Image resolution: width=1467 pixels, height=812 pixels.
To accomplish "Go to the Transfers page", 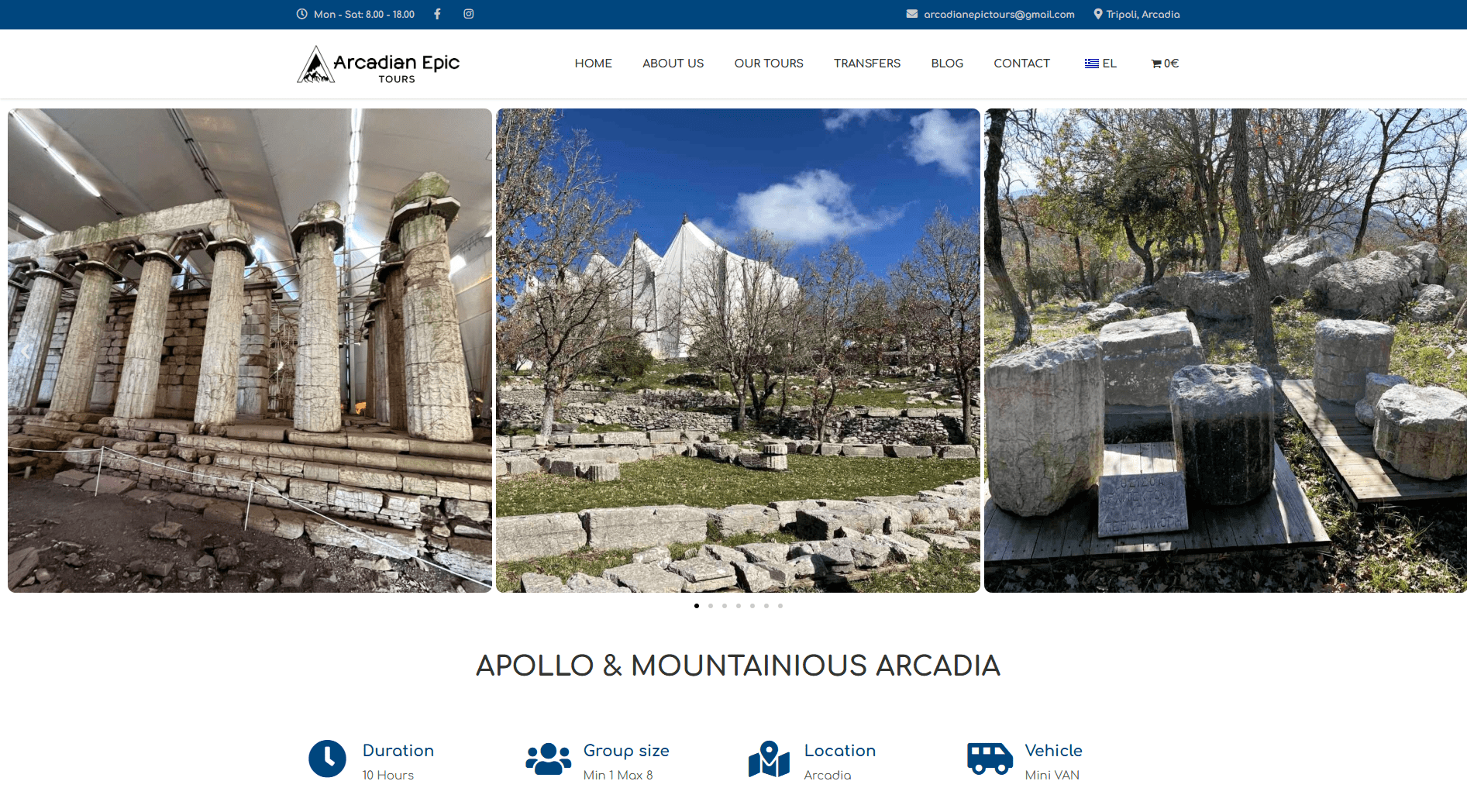I will pyautogui.click(x=866, y=64).
